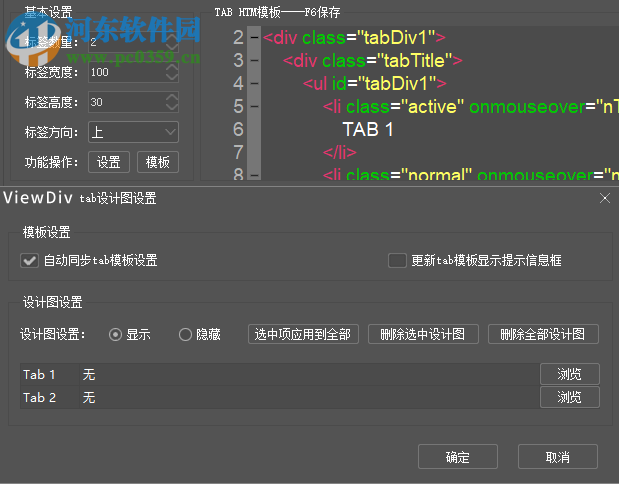The height and width of the screenshot is (484, 619).
Task: Confirm with the 确定 button
Action: pos(458,457)
